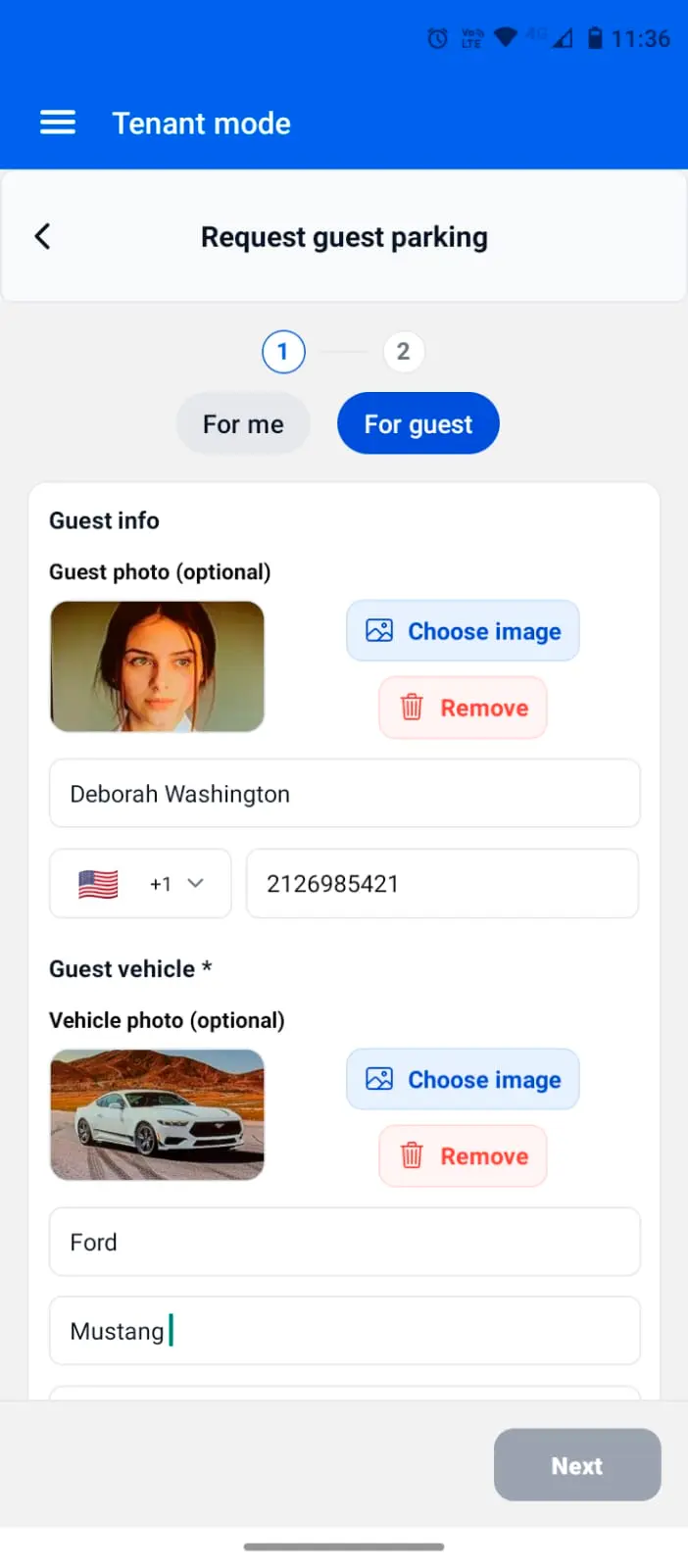Tap the back arrow icon
688x1568 pixels.
tap(42, 236)
